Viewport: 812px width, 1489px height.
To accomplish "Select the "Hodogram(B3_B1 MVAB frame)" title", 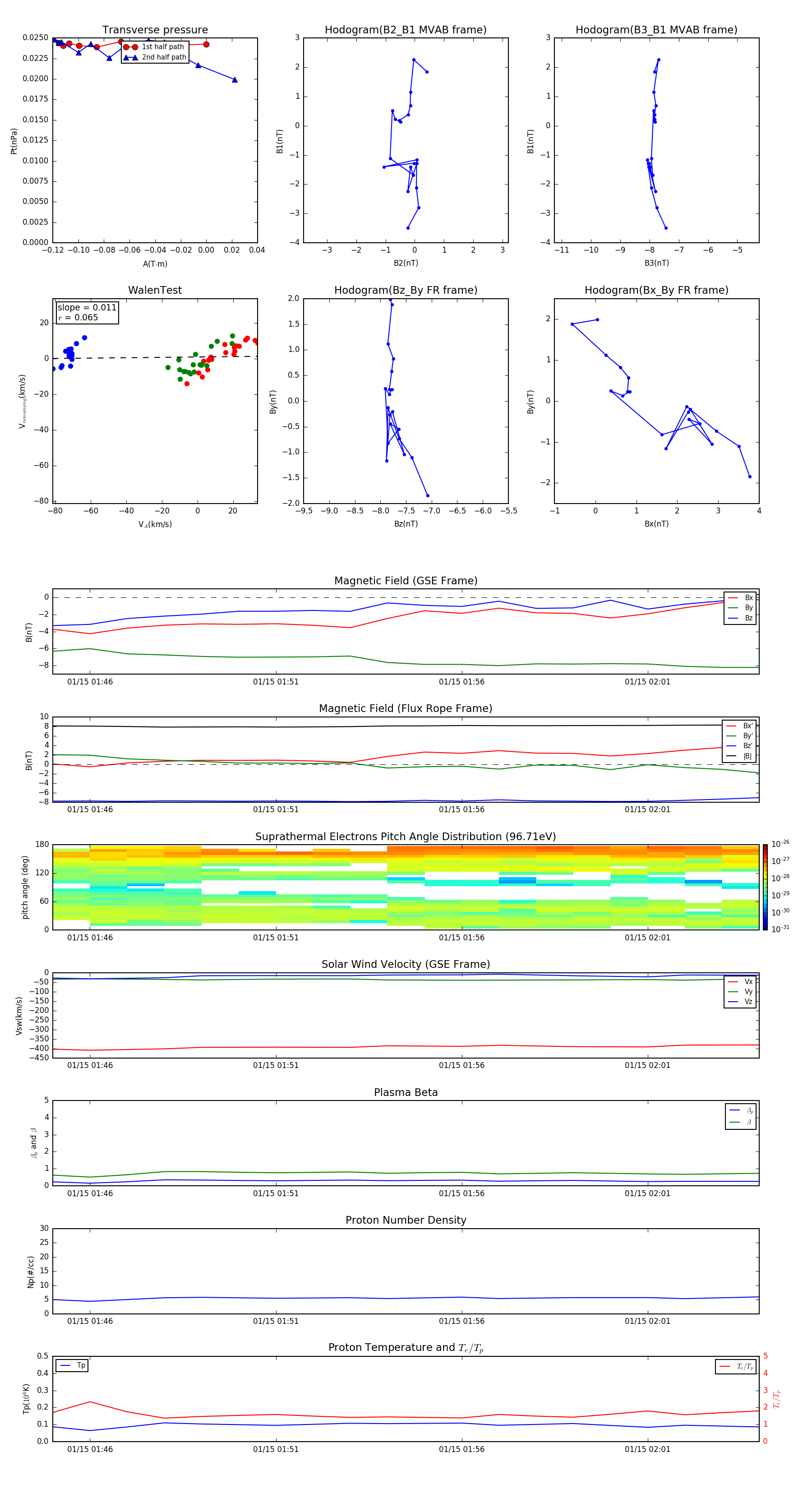I will point(656,30).
